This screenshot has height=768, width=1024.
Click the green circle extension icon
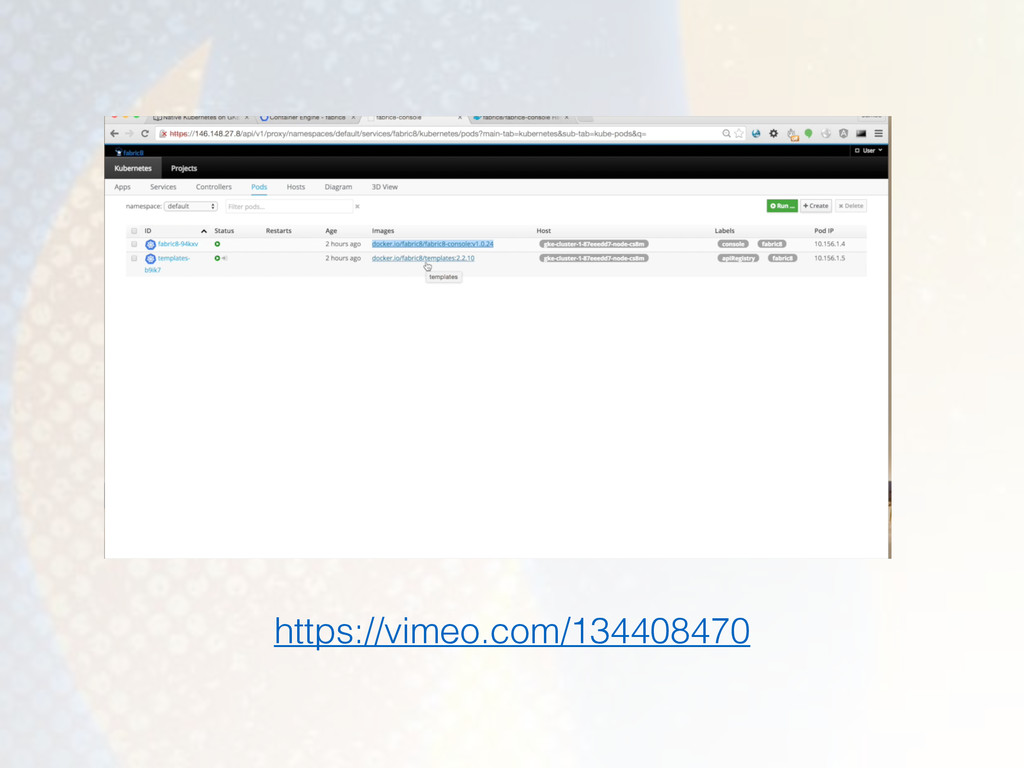point(808,133)
